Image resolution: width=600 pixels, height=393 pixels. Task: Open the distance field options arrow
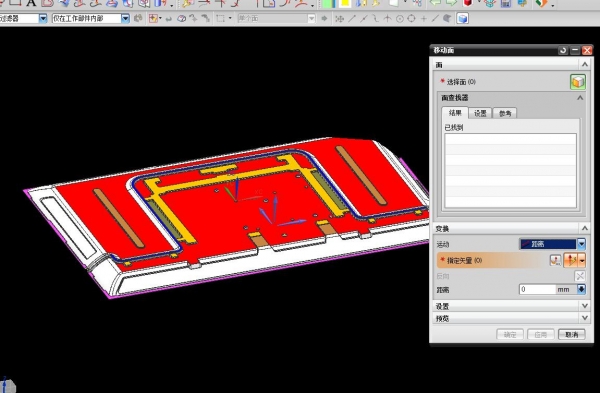(x=581, y=289)
